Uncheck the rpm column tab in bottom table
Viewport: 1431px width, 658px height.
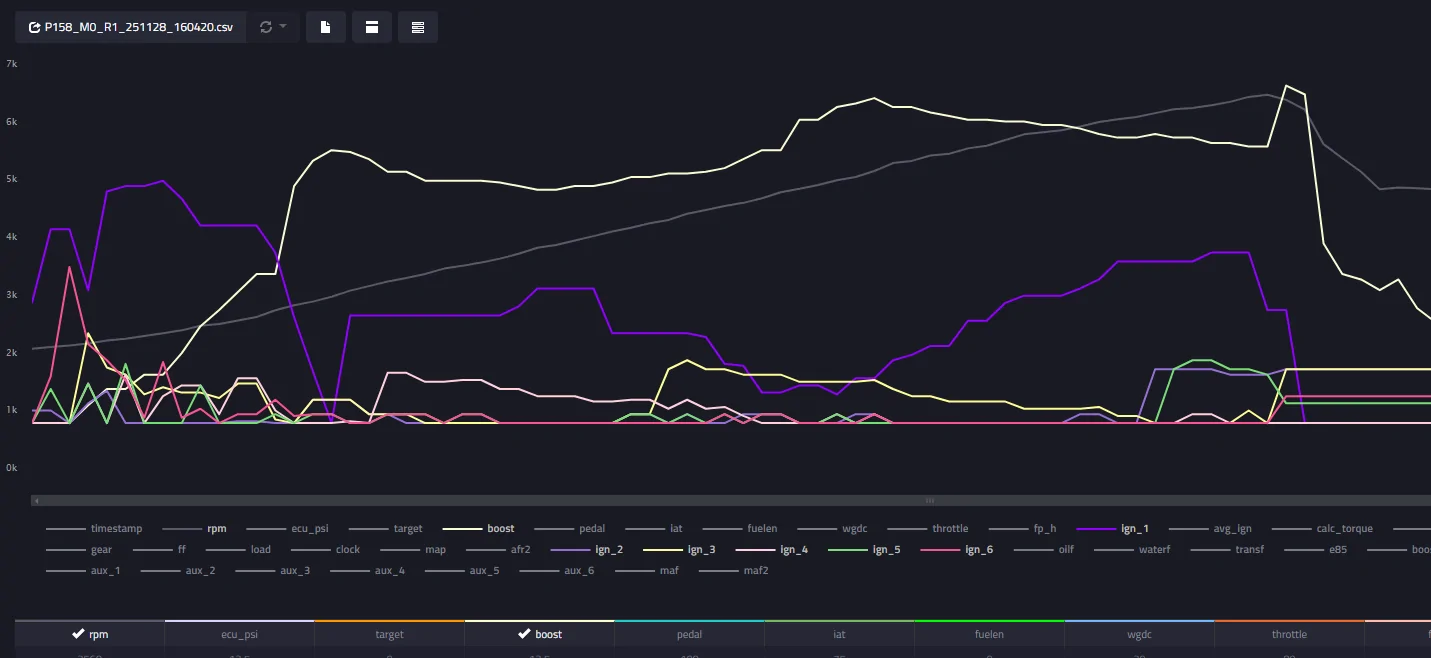click(89, 634)
